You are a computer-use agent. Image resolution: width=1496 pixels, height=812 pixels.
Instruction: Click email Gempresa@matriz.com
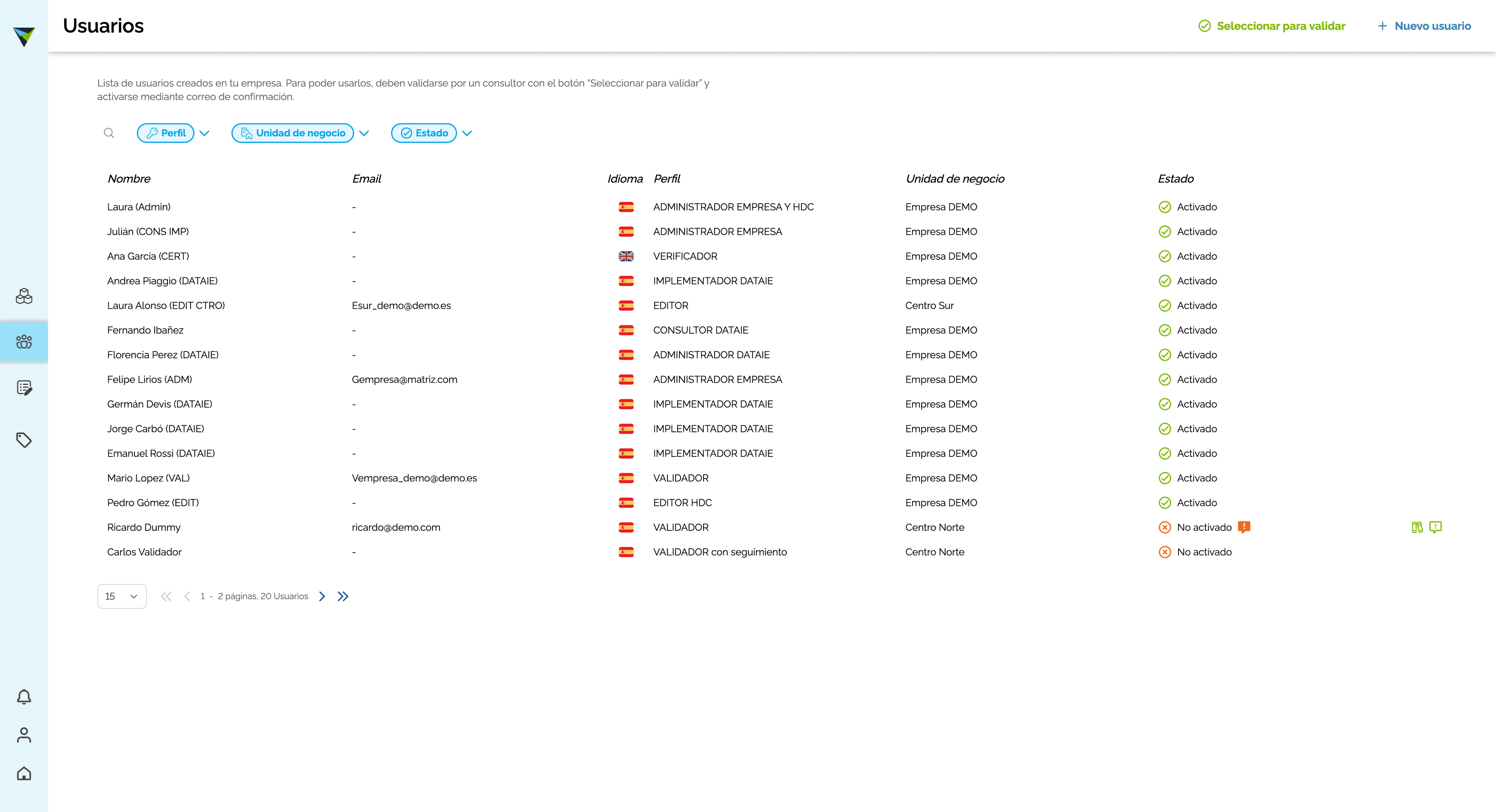405,380
